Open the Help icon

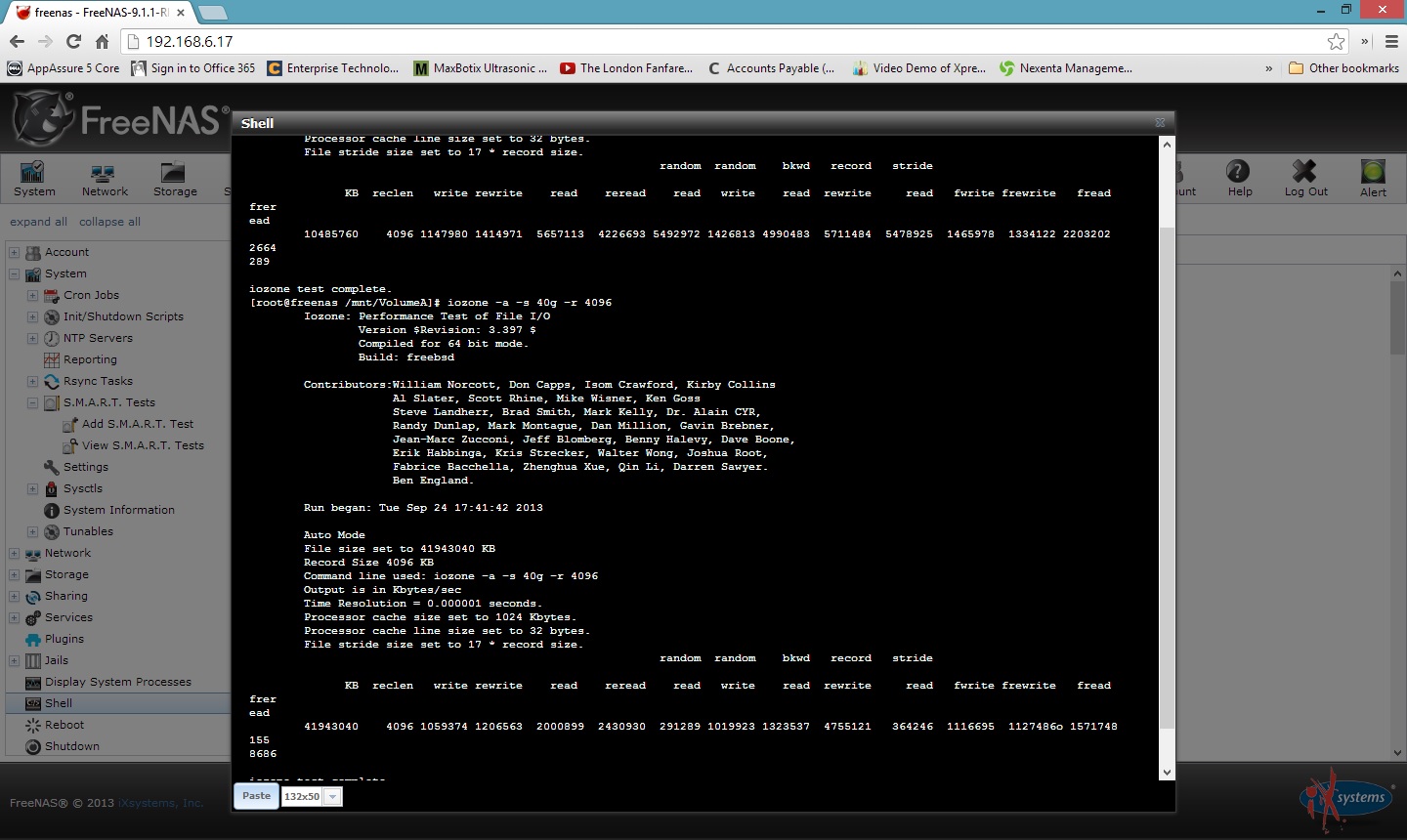(1239, 179)
